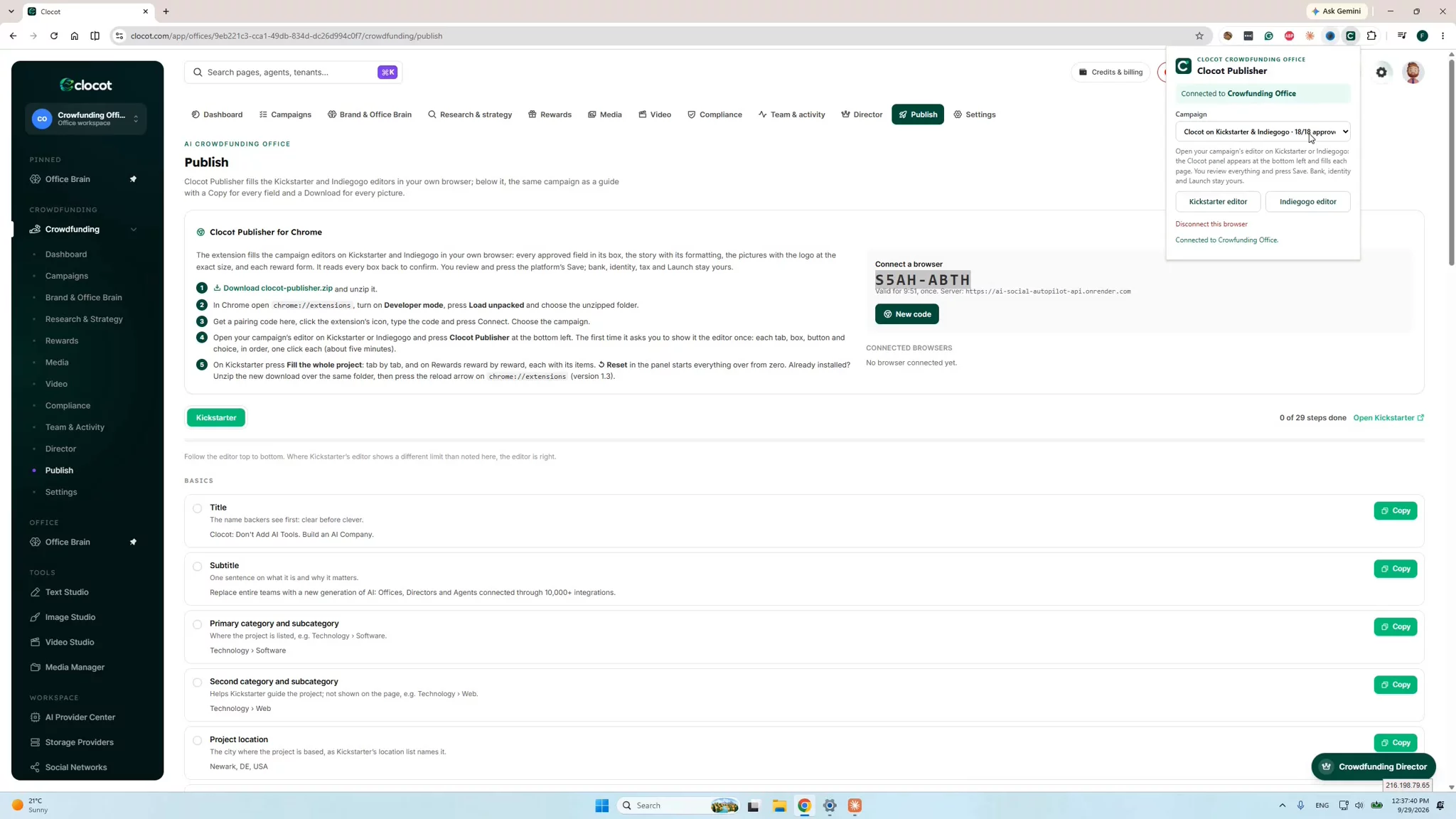Unpin Office Brain in the Pinned section
The width and height of the screenshot is (1456, 819).
[133, 179]
